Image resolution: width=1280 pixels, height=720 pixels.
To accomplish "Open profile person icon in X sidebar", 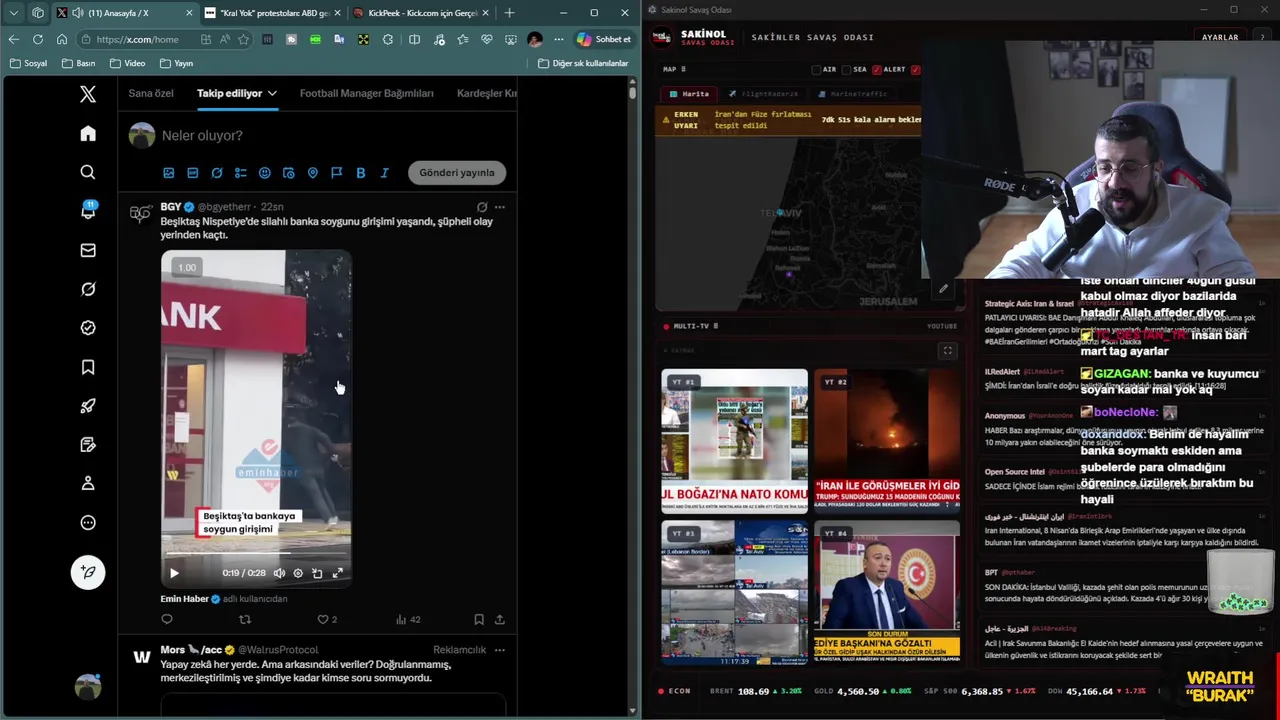I will (88, 483).
